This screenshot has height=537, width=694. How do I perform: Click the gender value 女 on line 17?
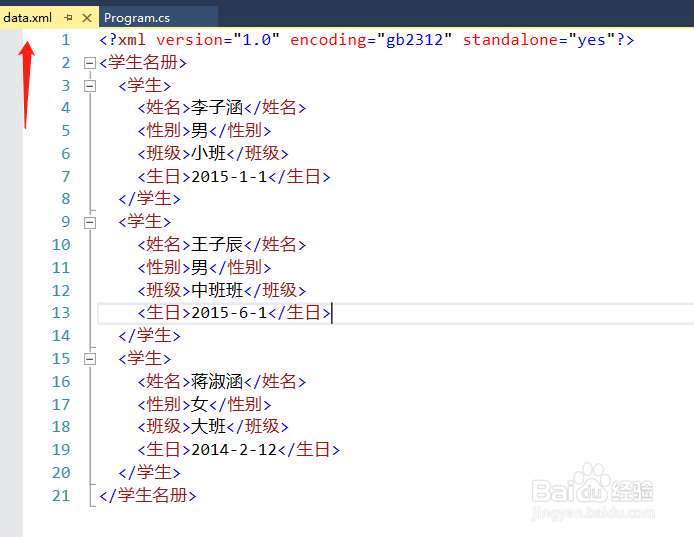pyautogui.click(x=200, y=404)
